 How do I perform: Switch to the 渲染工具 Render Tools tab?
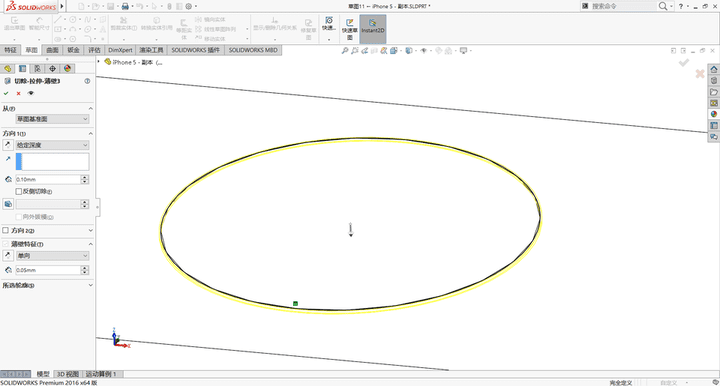(x=152, y=50)
